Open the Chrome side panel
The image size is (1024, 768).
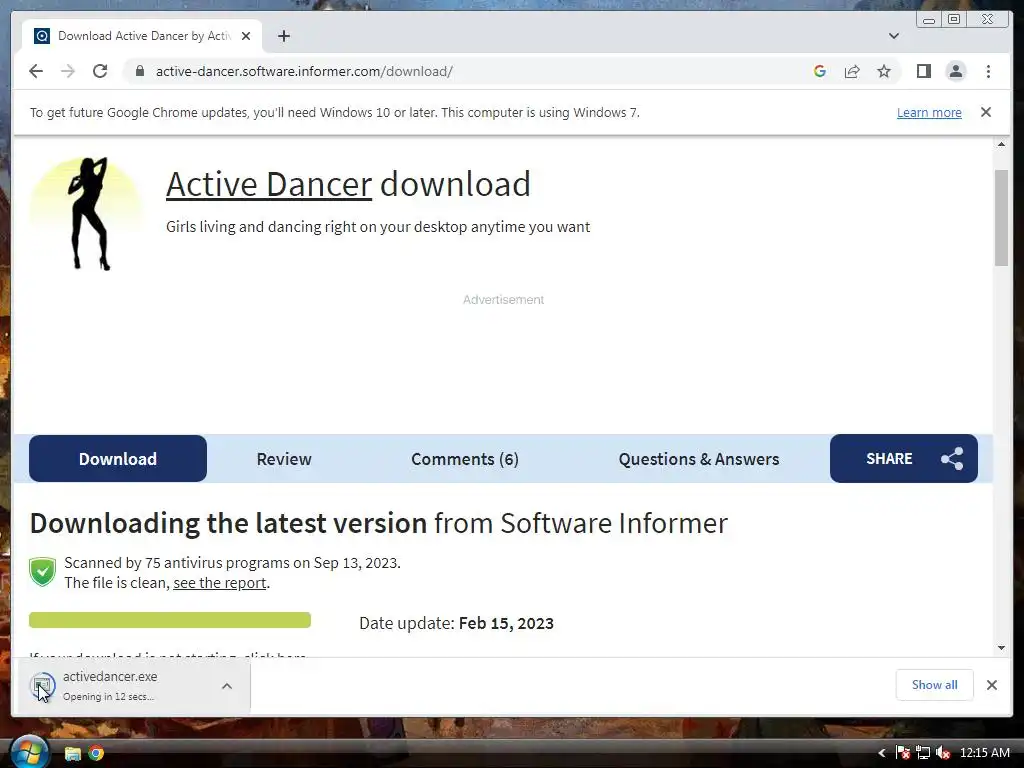[x=923, y=71]
